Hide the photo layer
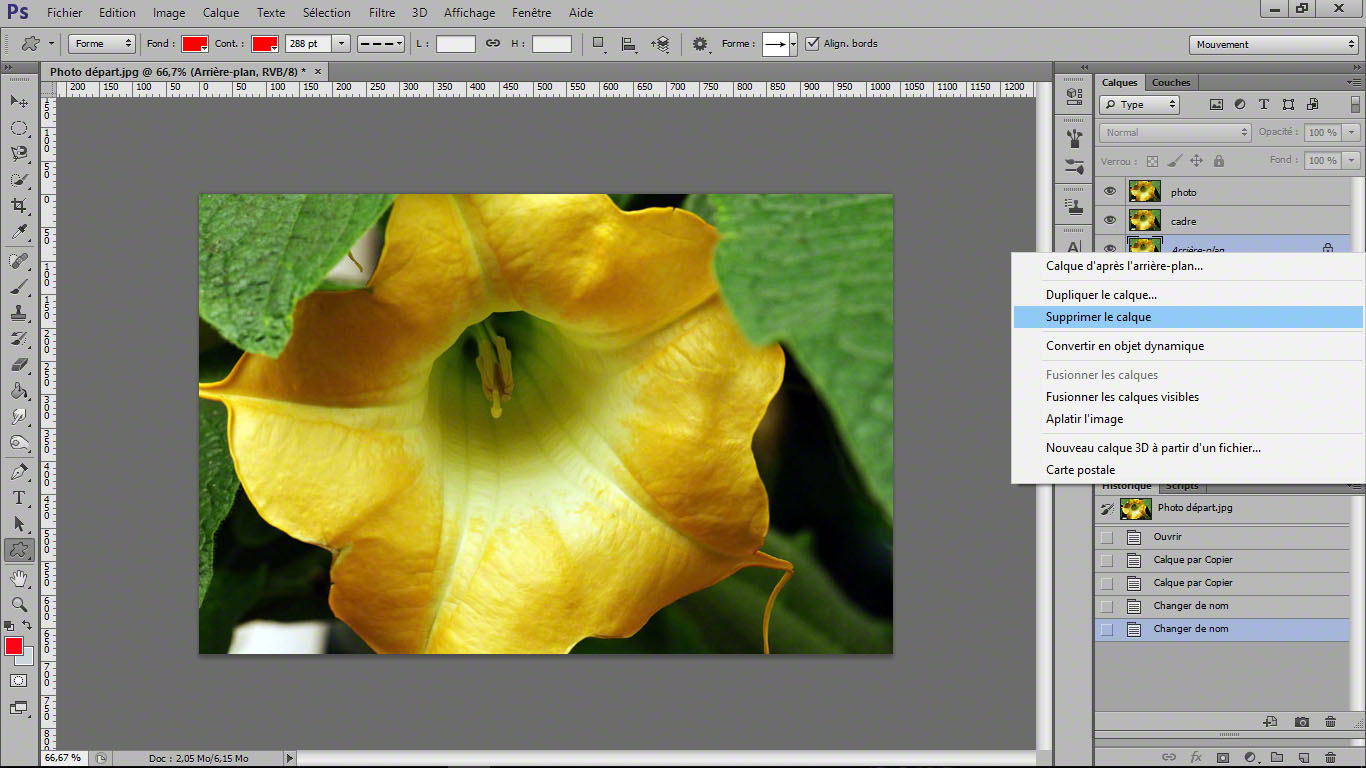This screenshot has height=768, width=1366. [1109, 192]
